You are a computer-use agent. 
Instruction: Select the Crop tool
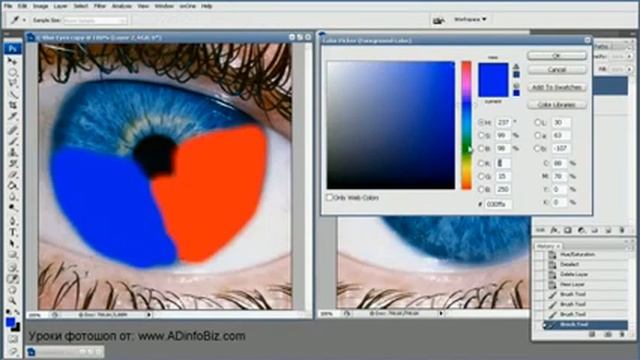tap(13, 105)
